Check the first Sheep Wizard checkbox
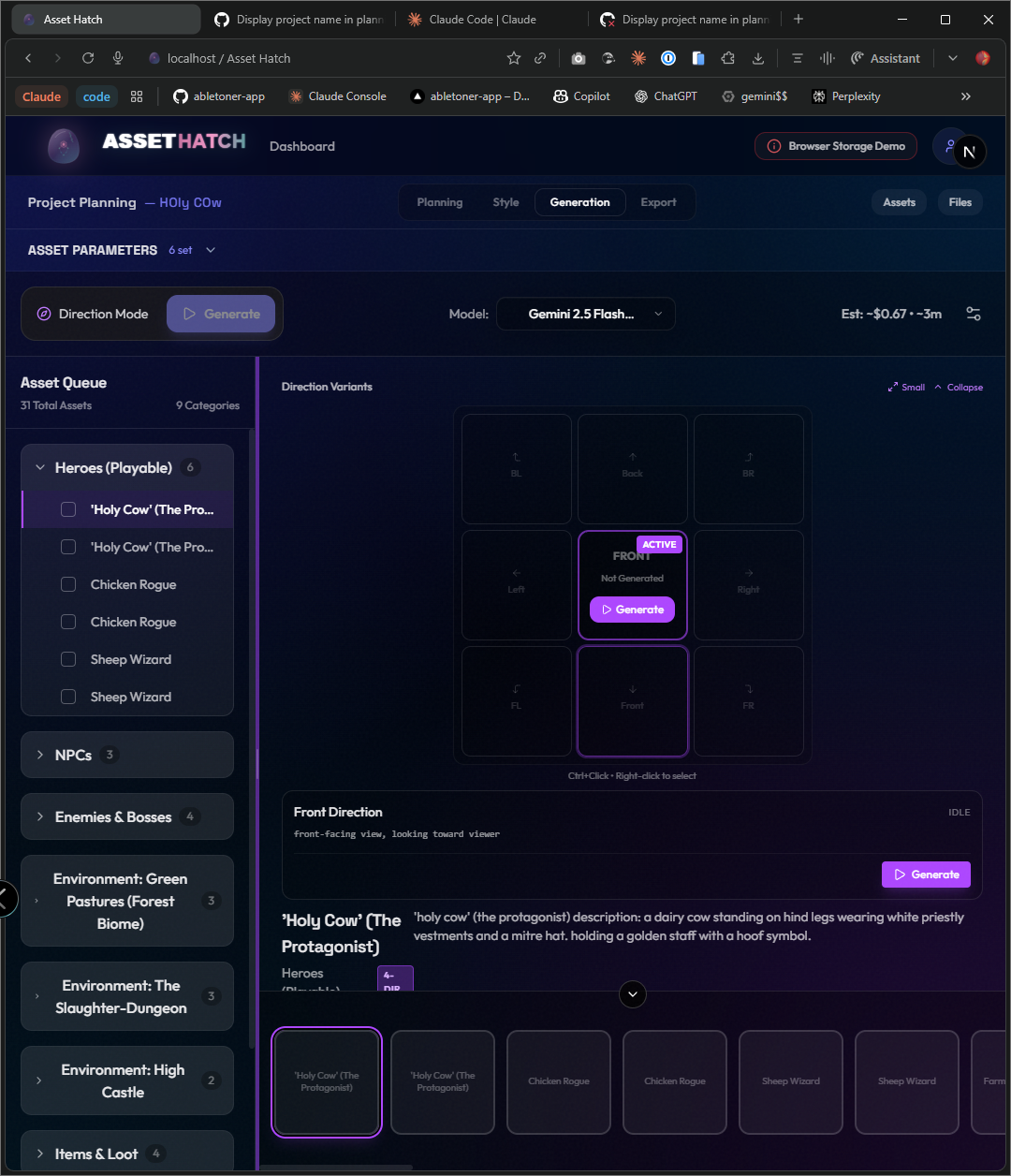The width and height of the screenshot is (1011, 1176). pos(68,659)
